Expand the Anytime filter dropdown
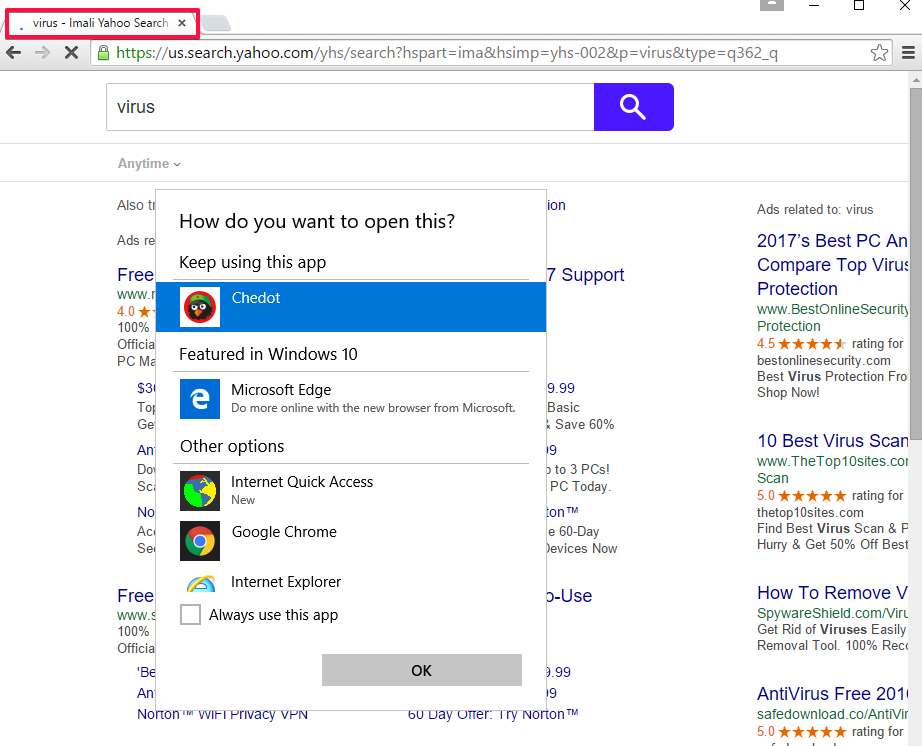922x746 pixels. point(149,164)
